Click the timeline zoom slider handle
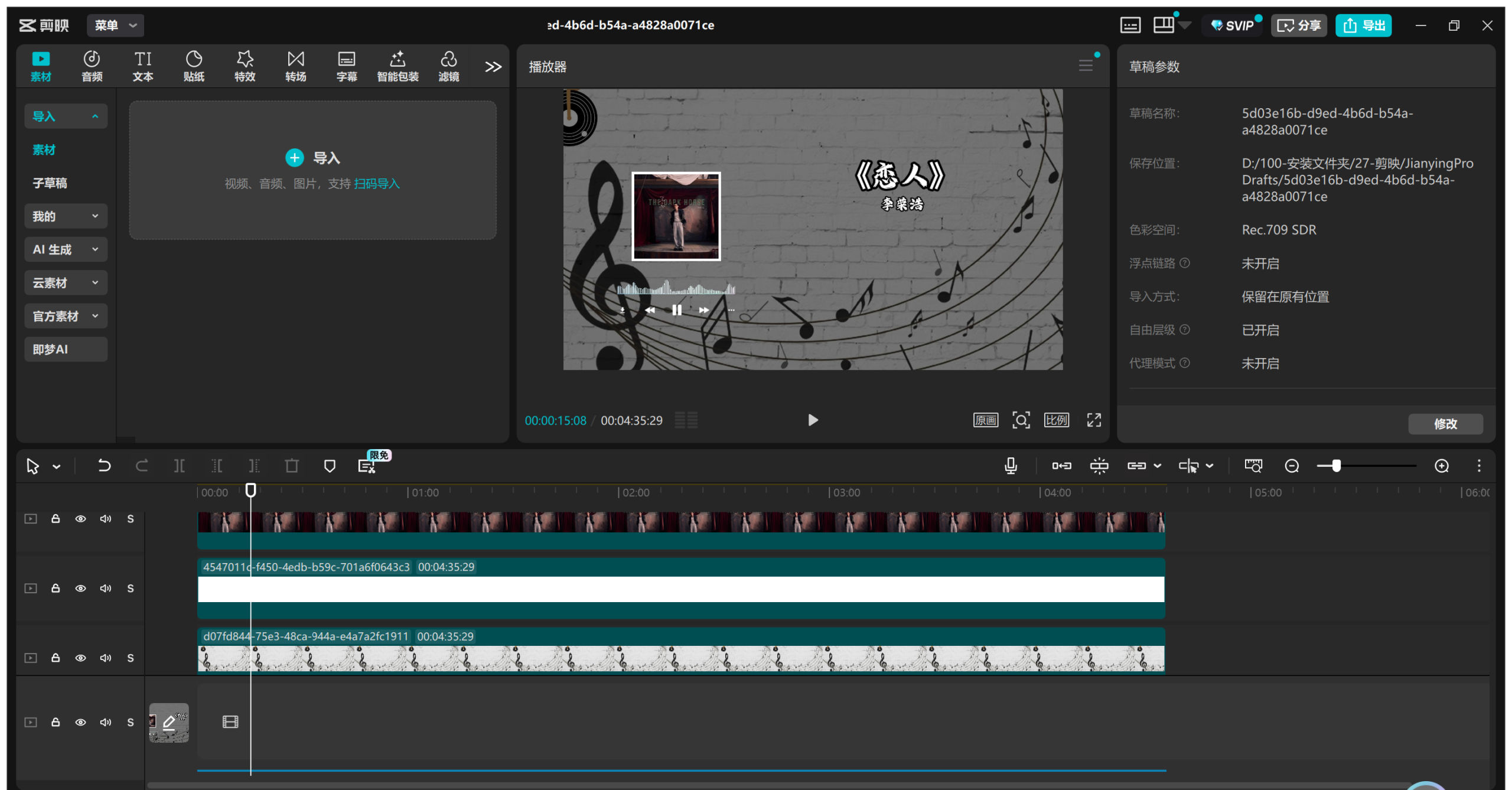 point(1336,466)
